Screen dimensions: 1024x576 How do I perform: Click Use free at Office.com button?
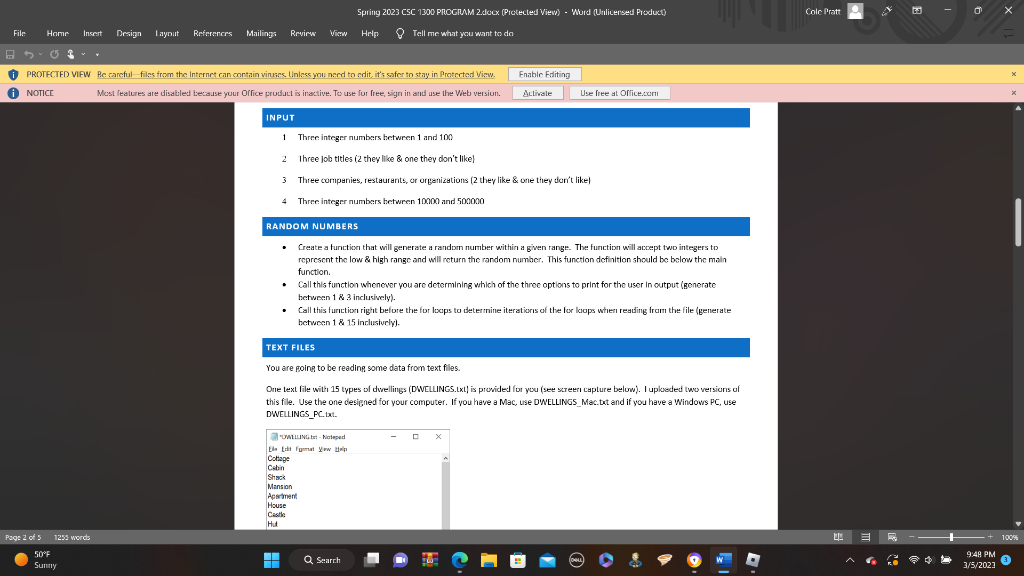(619, 93)
